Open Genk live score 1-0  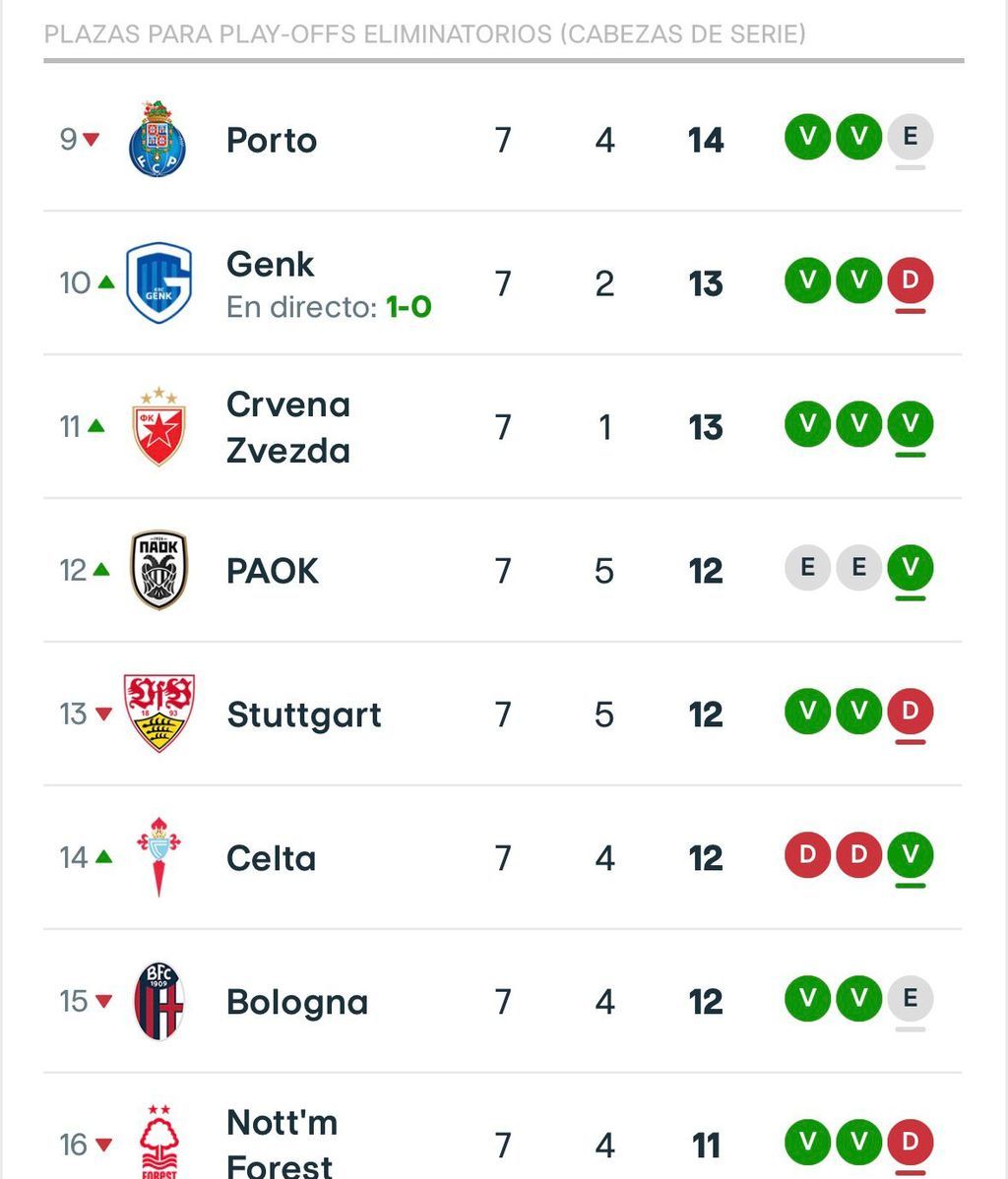(408, 307)
